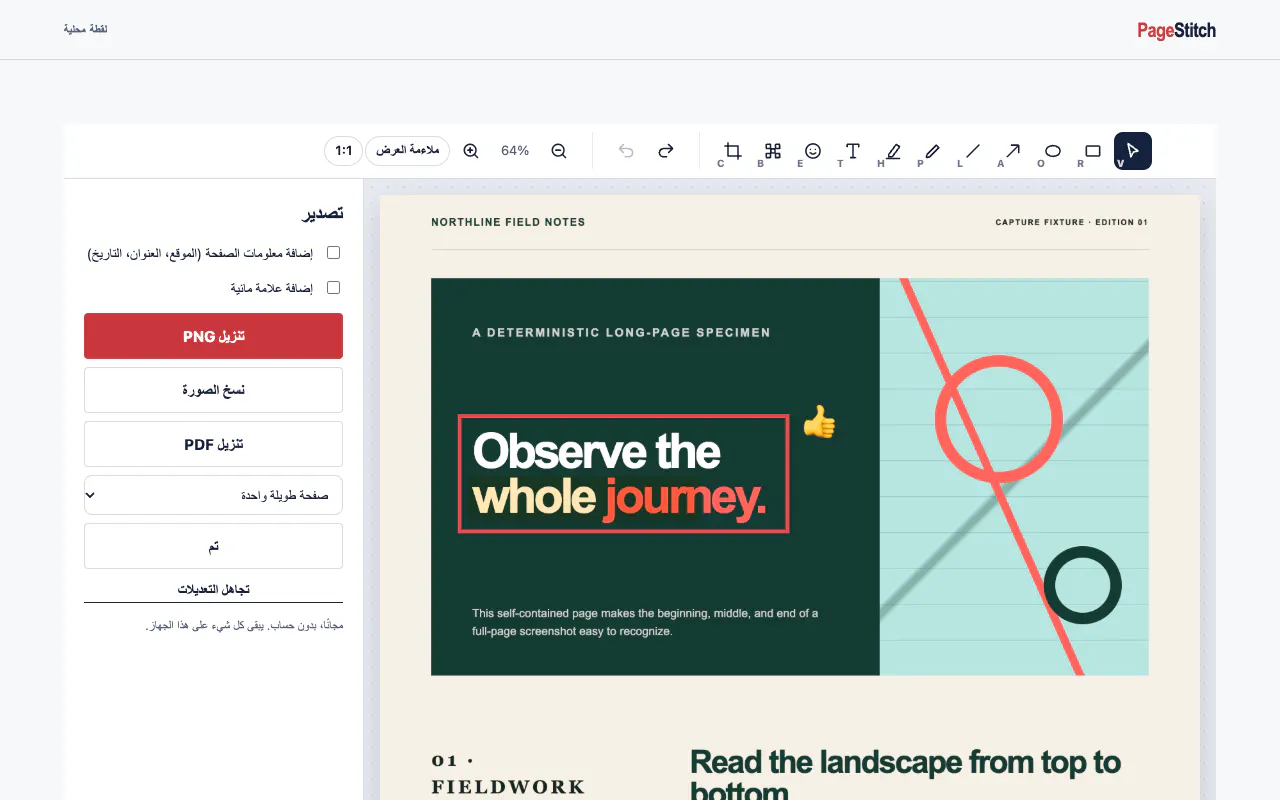Click the مجانًا، بدون حساب note text

244,626
